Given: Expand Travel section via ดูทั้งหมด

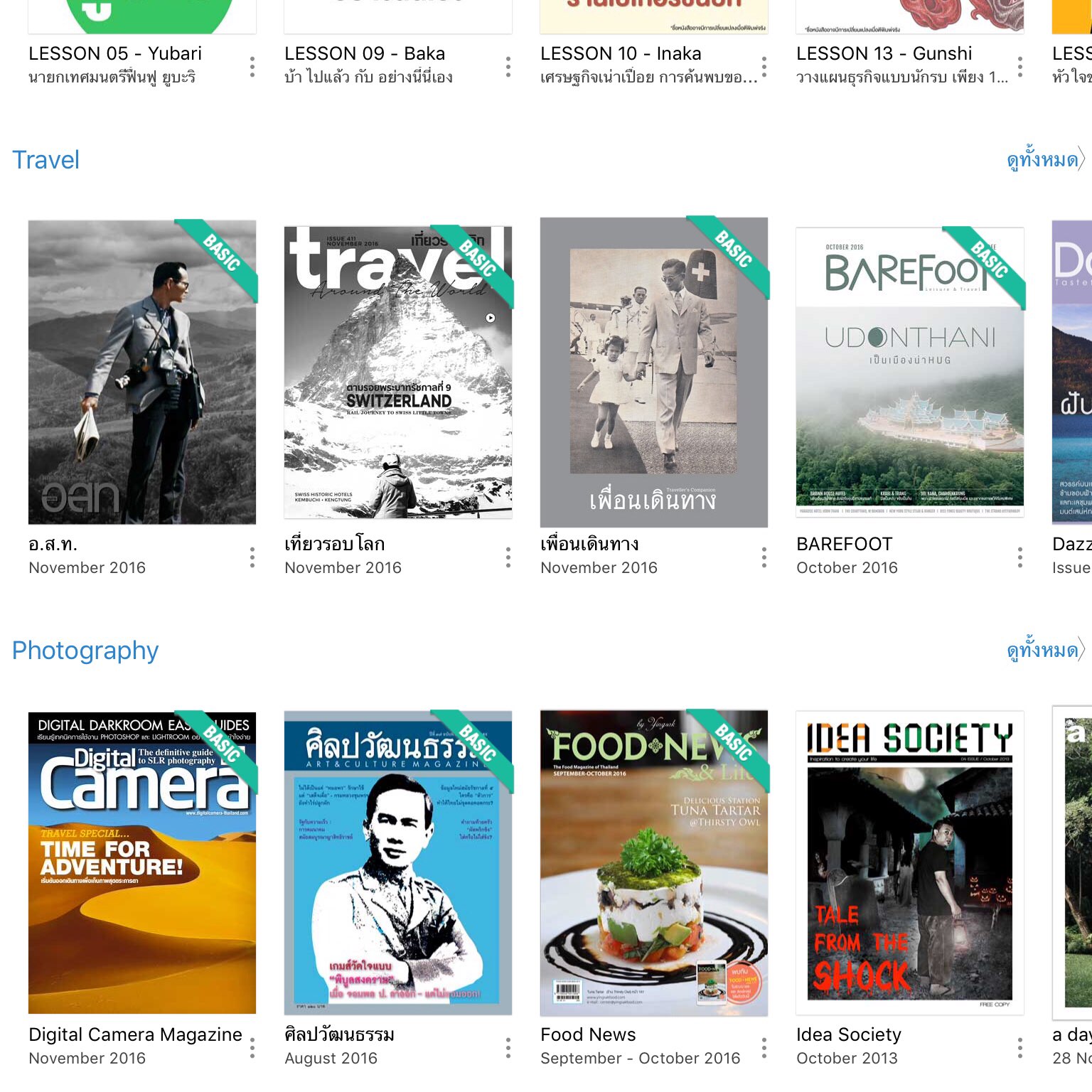Looking at the screenshot, I should pos(1046,159).
